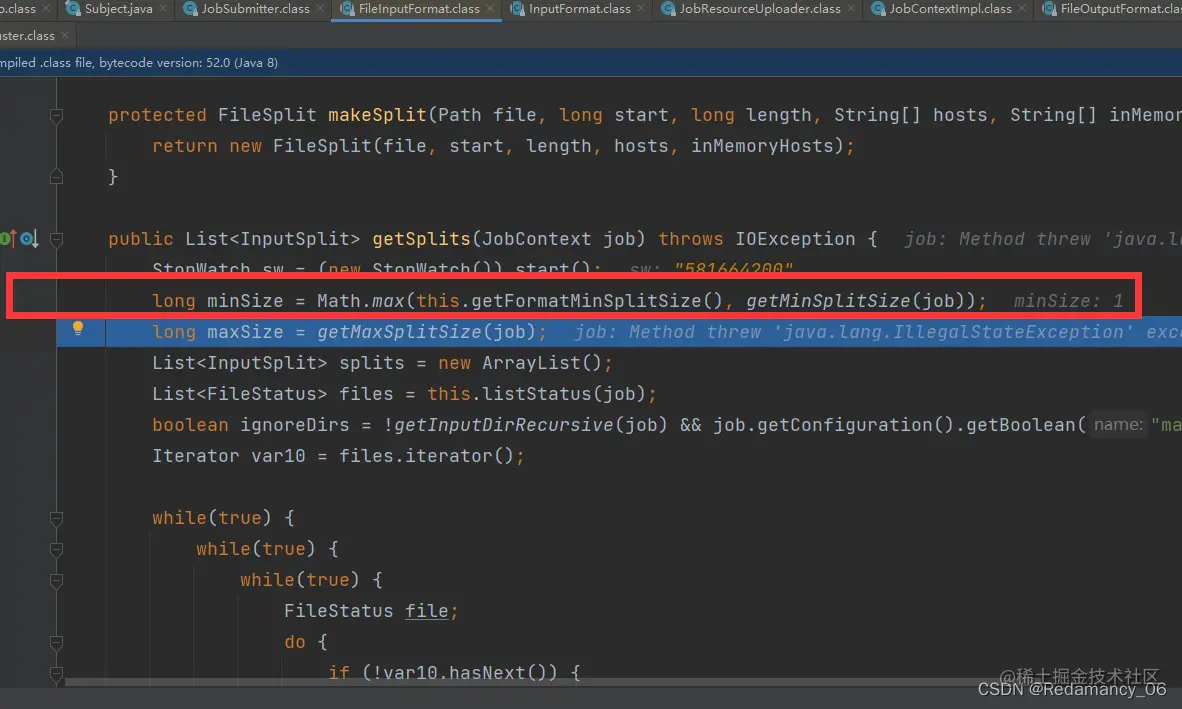The image size is (1182, 709).
Task: Click the overridden-method gutter icon beside getSplits
Action: click(x=29, y=239)
